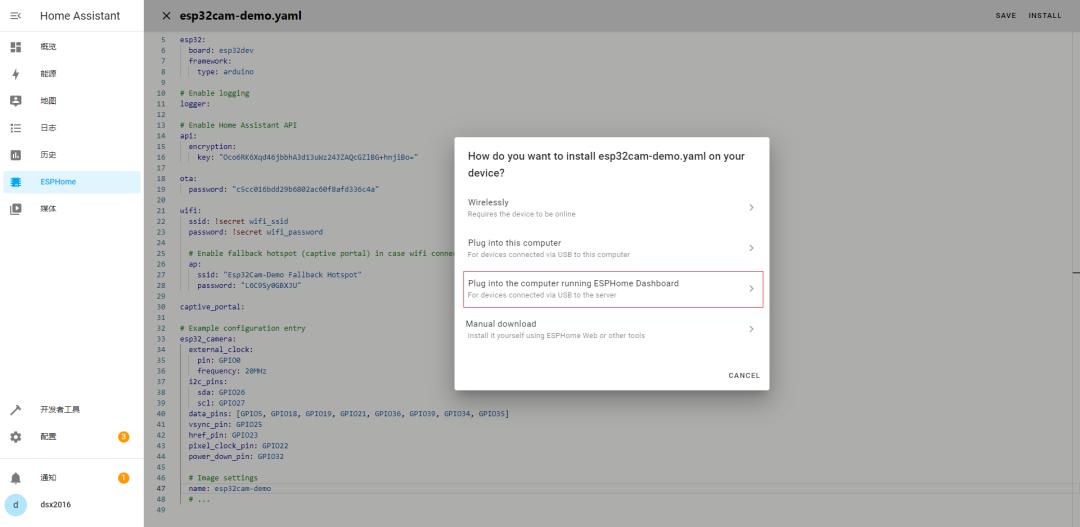This screenshot has height=527, width=1080.
Task: Expand the Manual download chevron
Action: coord(751,329)
